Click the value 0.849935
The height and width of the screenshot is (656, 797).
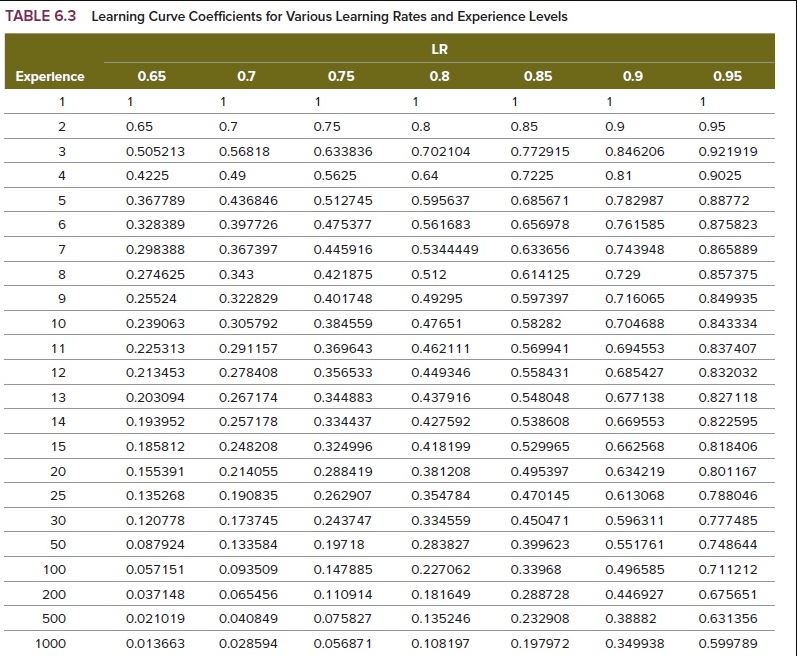(x=728, y=299)
